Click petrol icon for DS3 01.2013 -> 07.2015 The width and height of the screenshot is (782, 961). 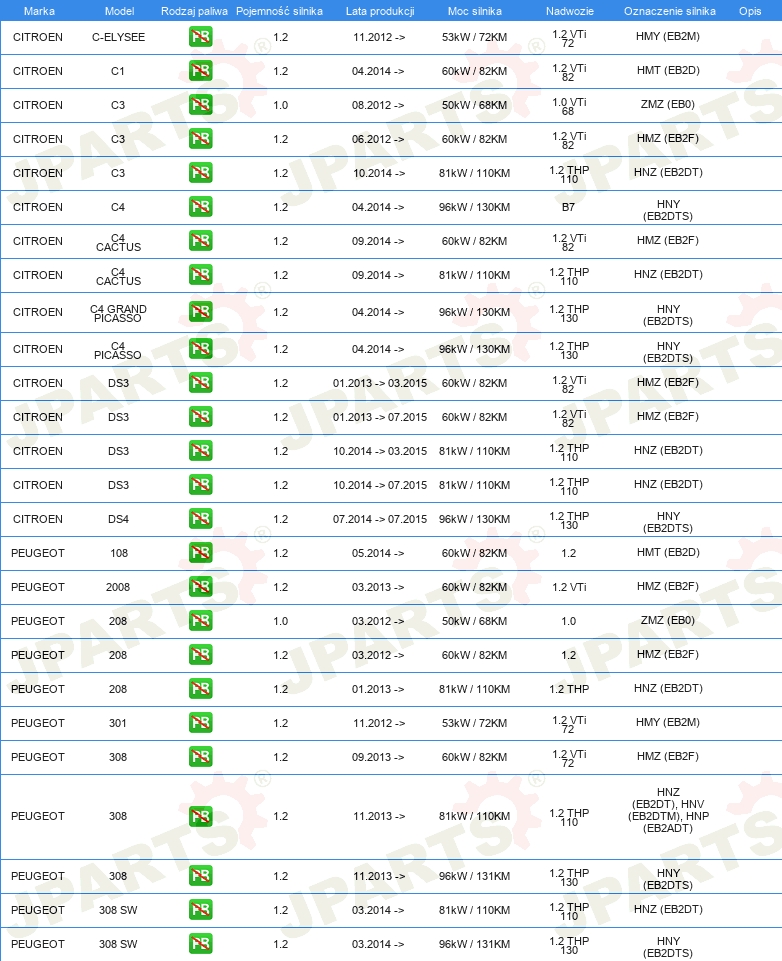click(200, 417)
